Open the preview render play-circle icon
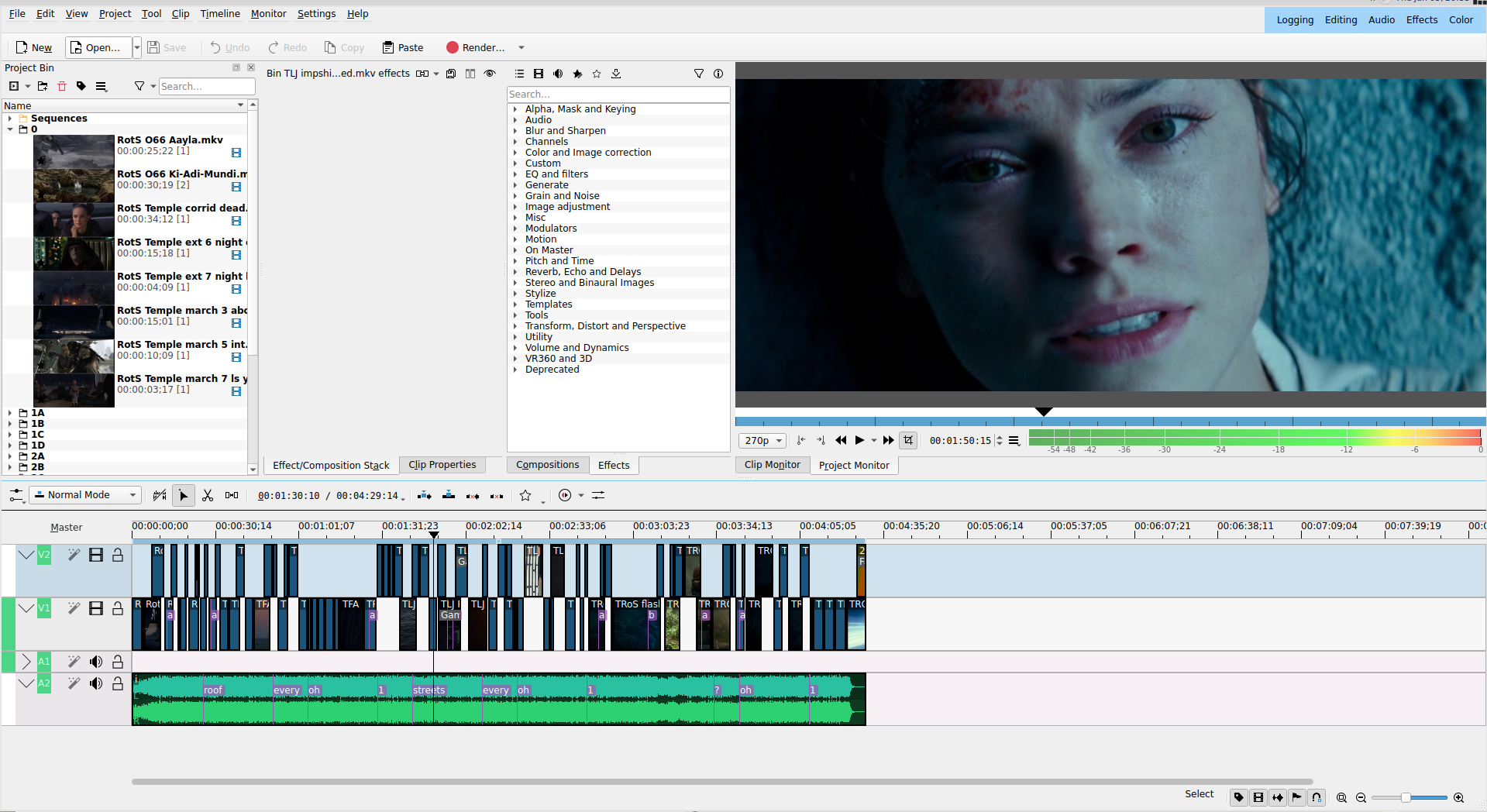 coord(565,495)
